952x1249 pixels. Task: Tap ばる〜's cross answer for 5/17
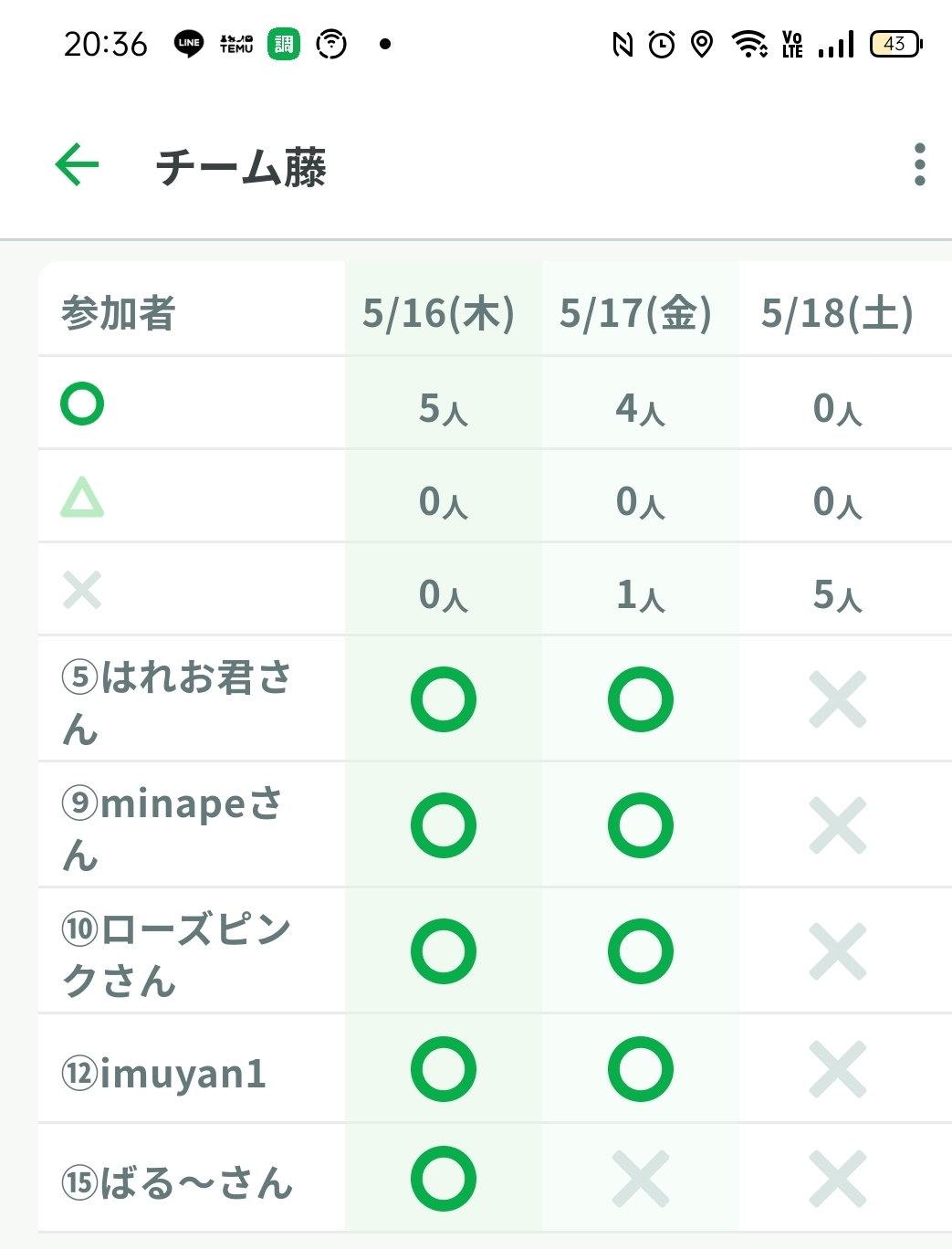tap(641, 1179)
